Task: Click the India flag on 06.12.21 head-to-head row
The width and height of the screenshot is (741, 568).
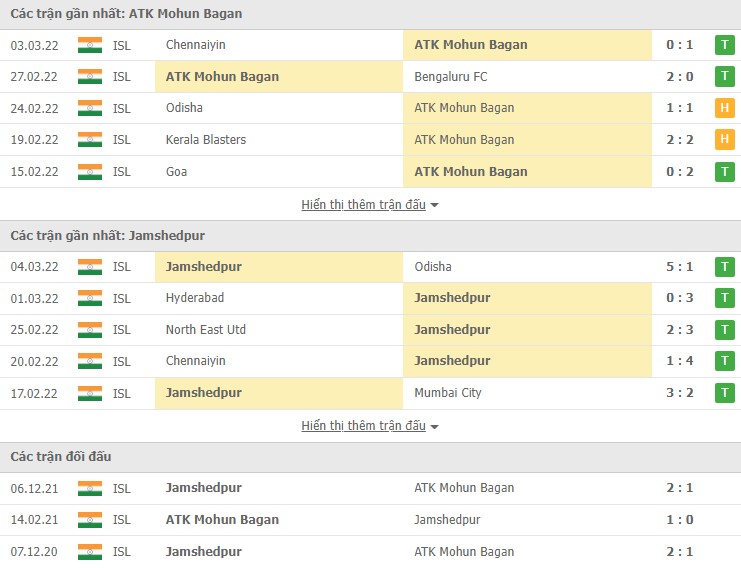Action: (x=90, y=488)
